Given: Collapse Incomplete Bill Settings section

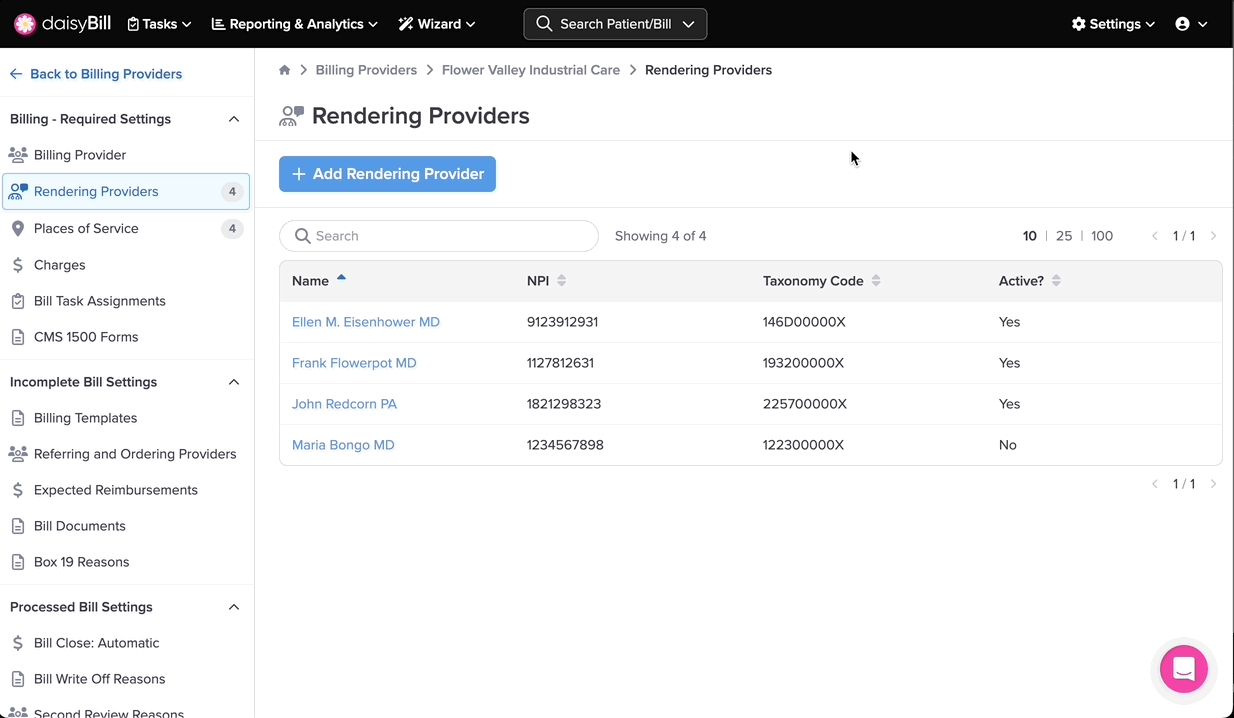Looking at the screenshot, I should [x=234, y=382].
